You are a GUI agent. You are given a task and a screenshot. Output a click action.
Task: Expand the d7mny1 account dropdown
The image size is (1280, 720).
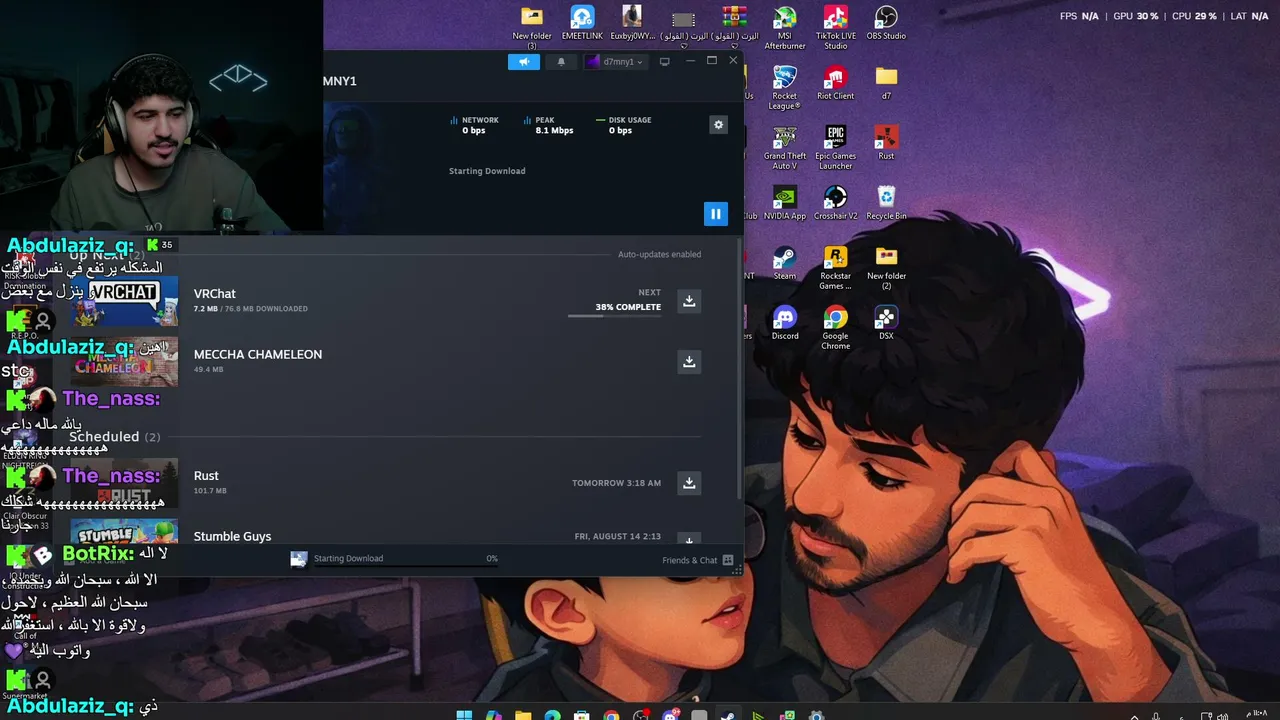615,62
